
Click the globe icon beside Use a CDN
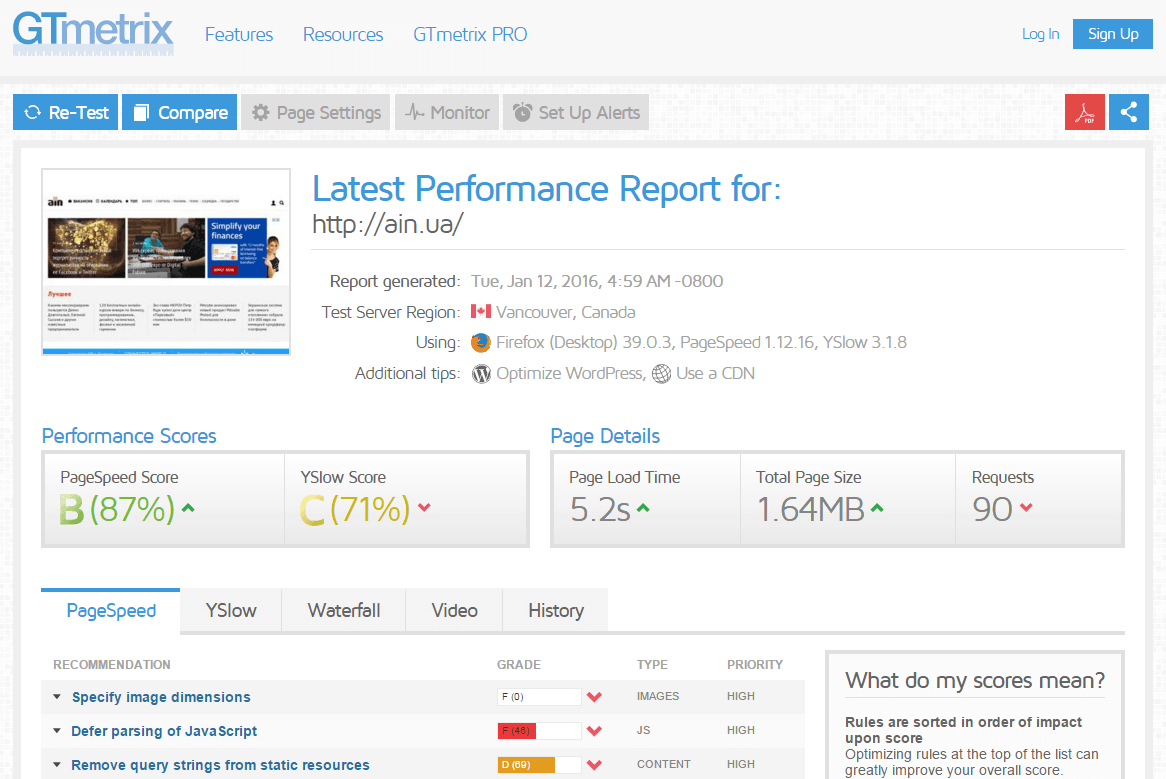[662, 373]
